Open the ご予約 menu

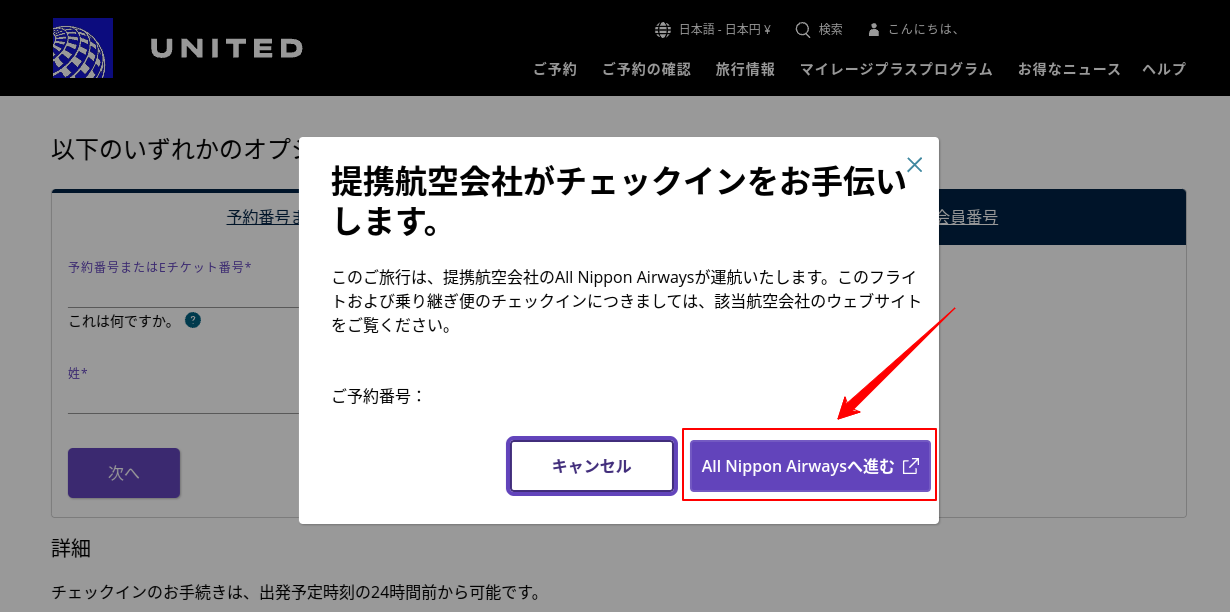pyautogui.click(x=555, y=69)
